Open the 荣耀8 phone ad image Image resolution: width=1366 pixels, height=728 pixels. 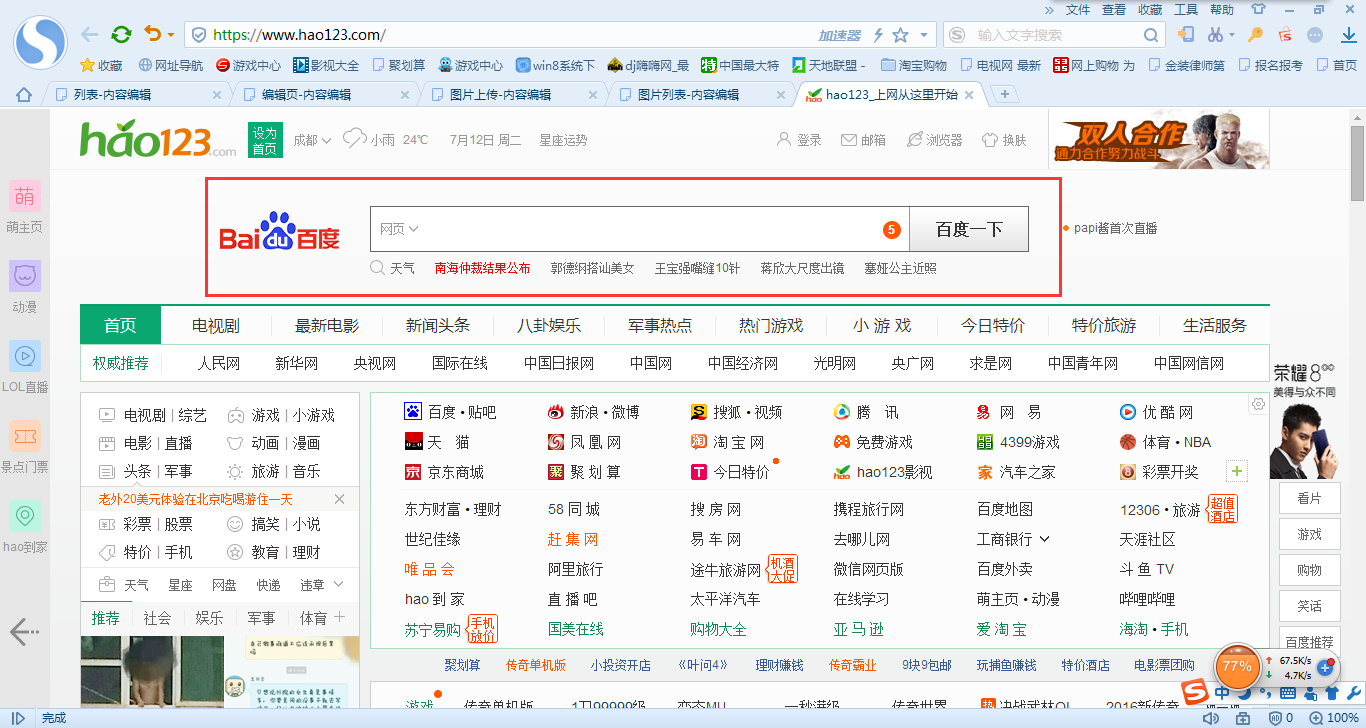(x=1304, y=420)
